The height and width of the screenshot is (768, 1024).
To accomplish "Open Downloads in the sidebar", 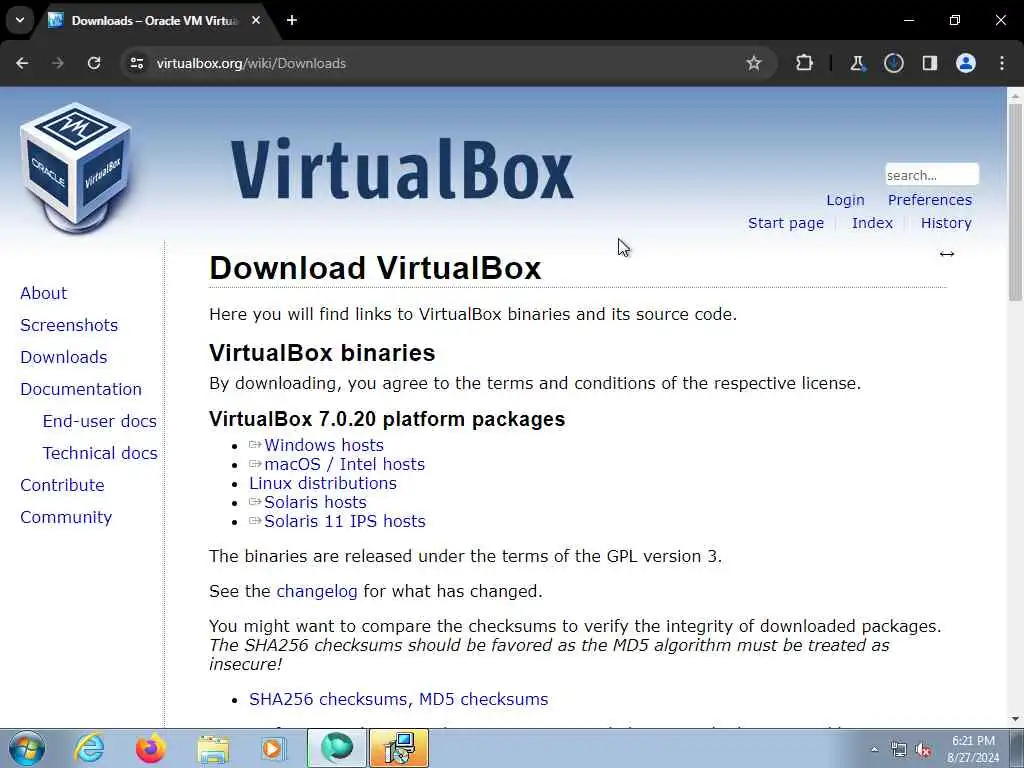I will pyautogui.click(x=63, y=357).
